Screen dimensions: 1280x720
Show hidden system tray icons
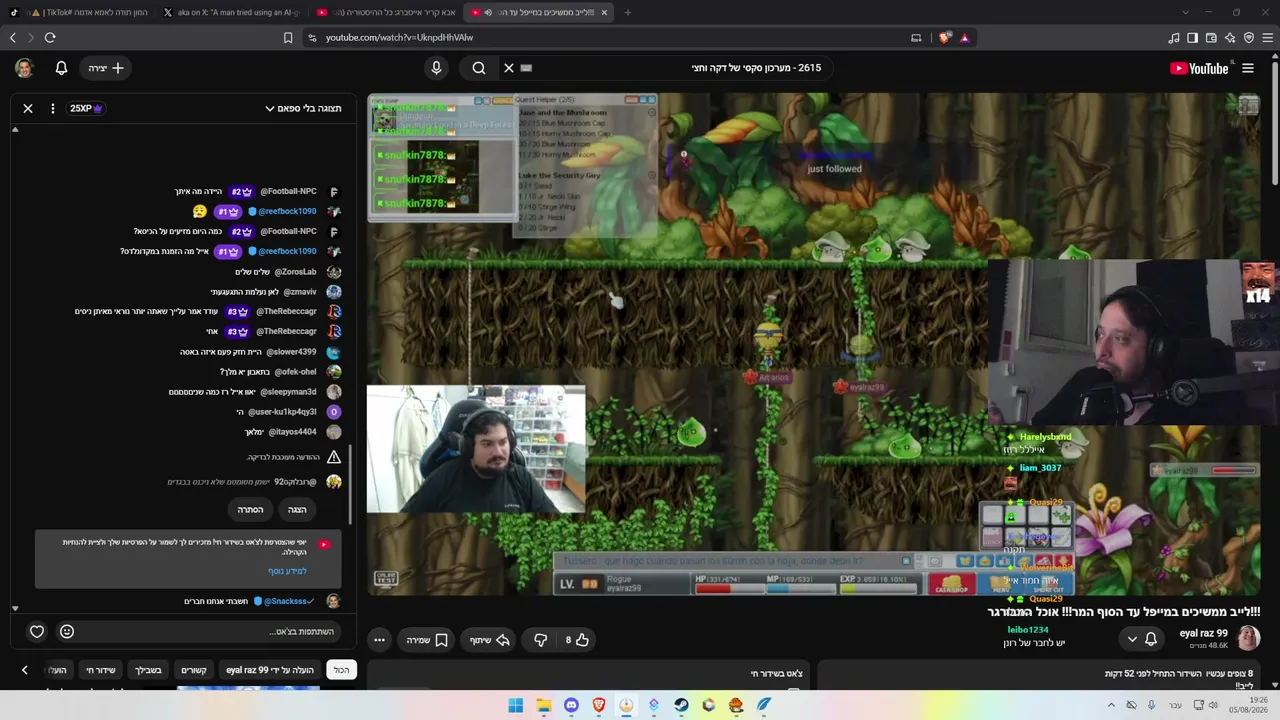pyautogui.click(x=1110, y=705)
